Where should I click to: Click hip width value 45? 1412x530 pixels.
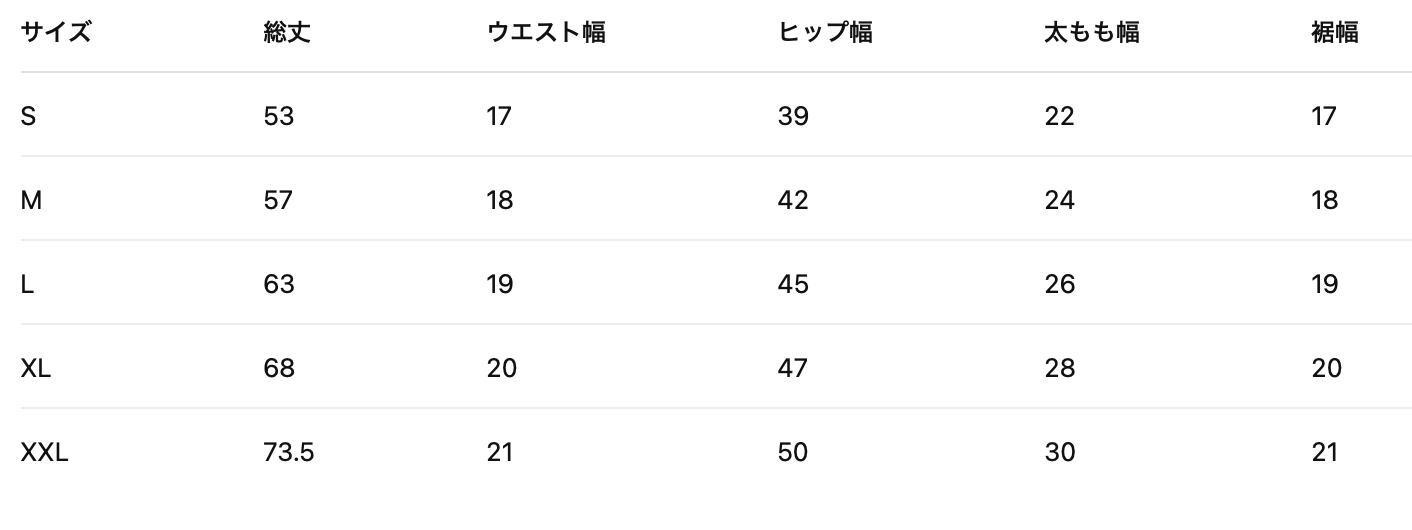pyautogui.click(x=793, y=285)
